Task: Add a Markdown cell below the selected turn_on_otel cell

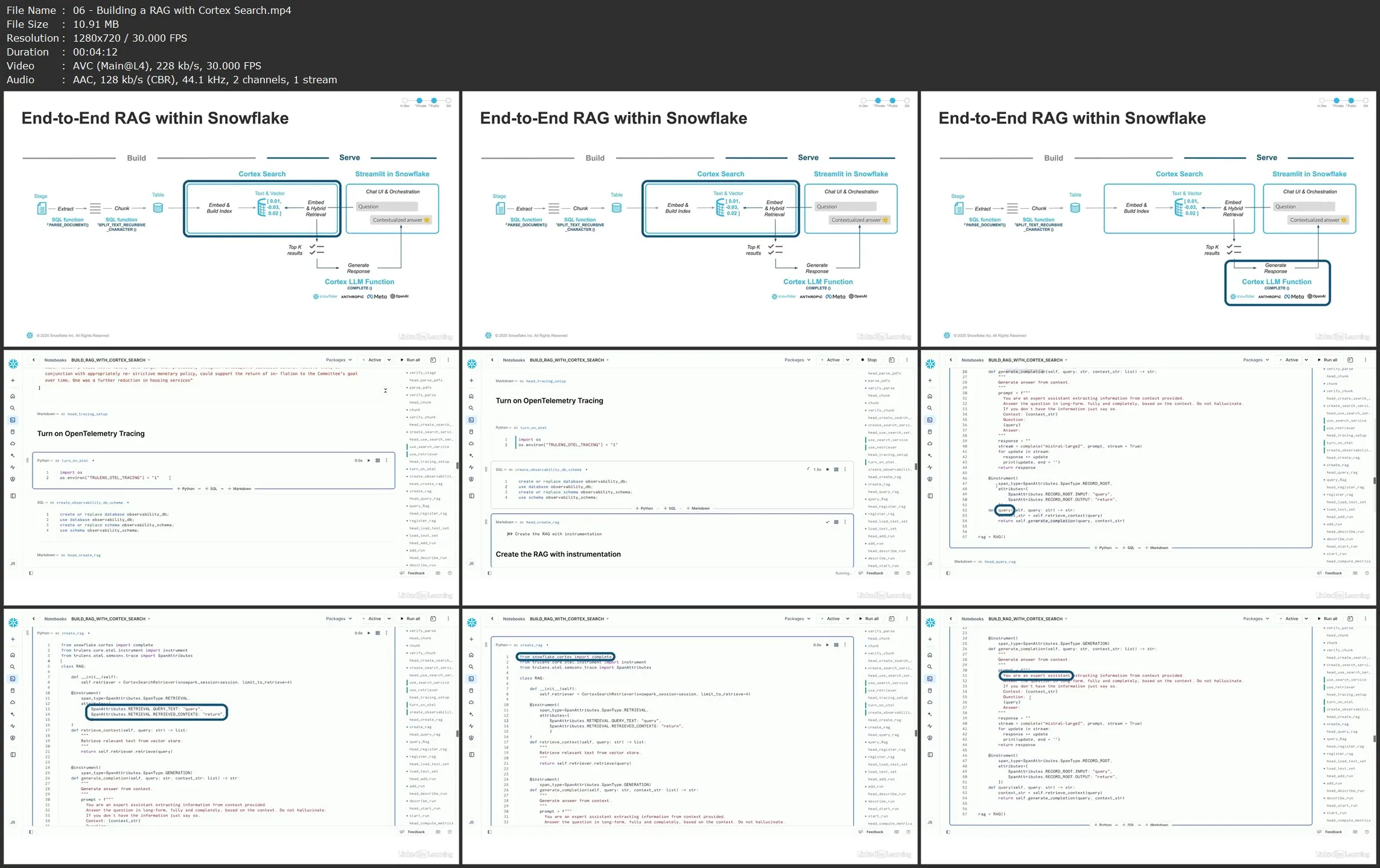Action: point(240,489)
